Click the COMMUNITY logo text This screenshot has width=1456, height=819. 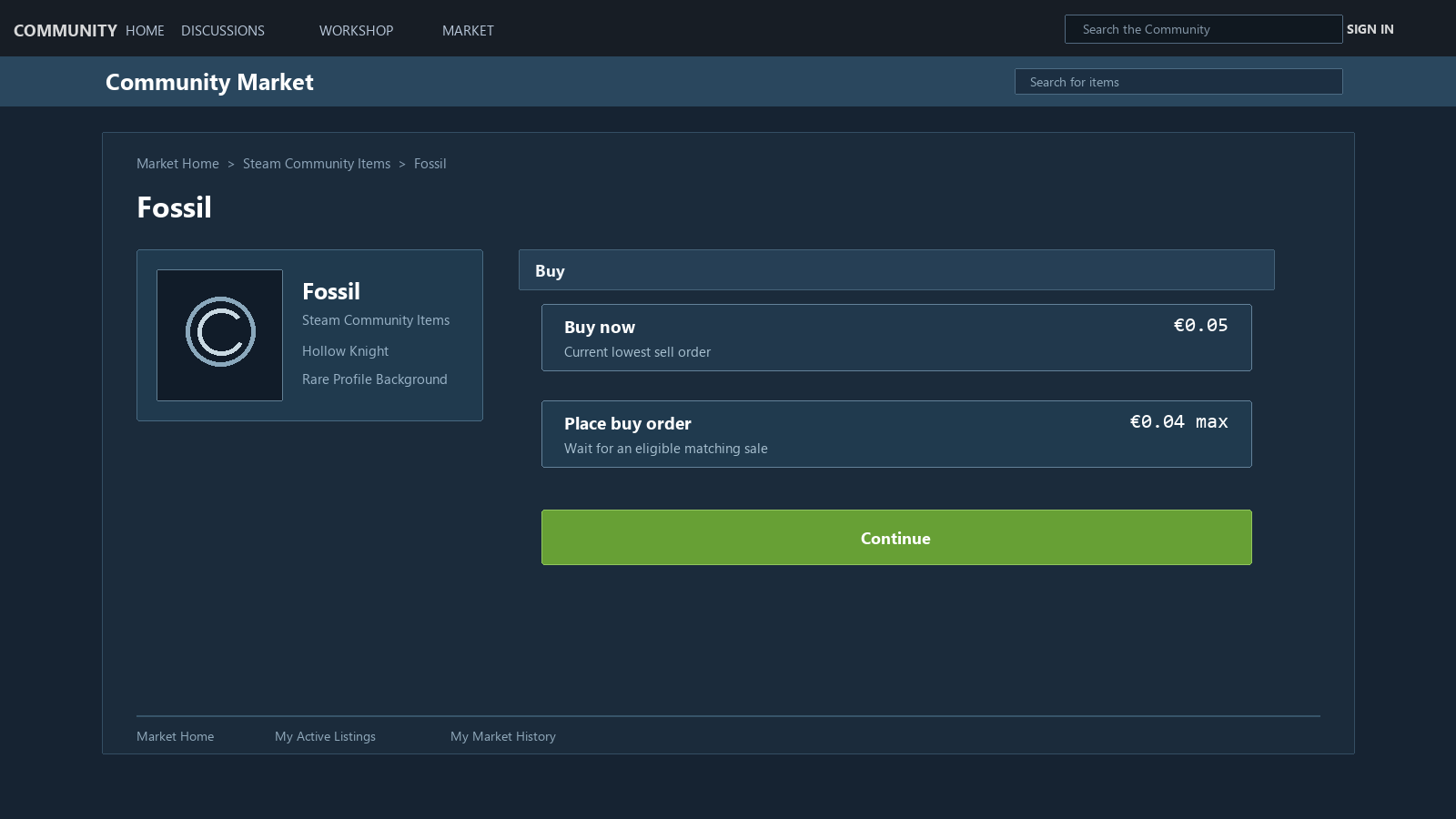[x=65, y=30]
